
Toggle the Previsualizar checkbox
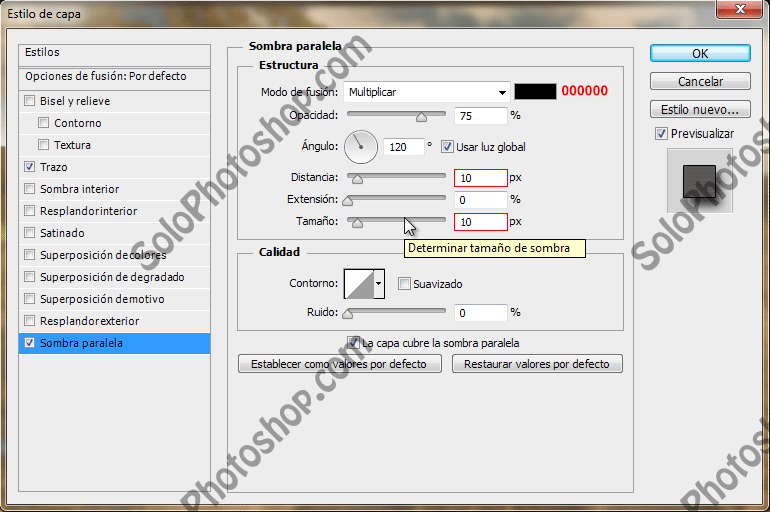point(661,134)
